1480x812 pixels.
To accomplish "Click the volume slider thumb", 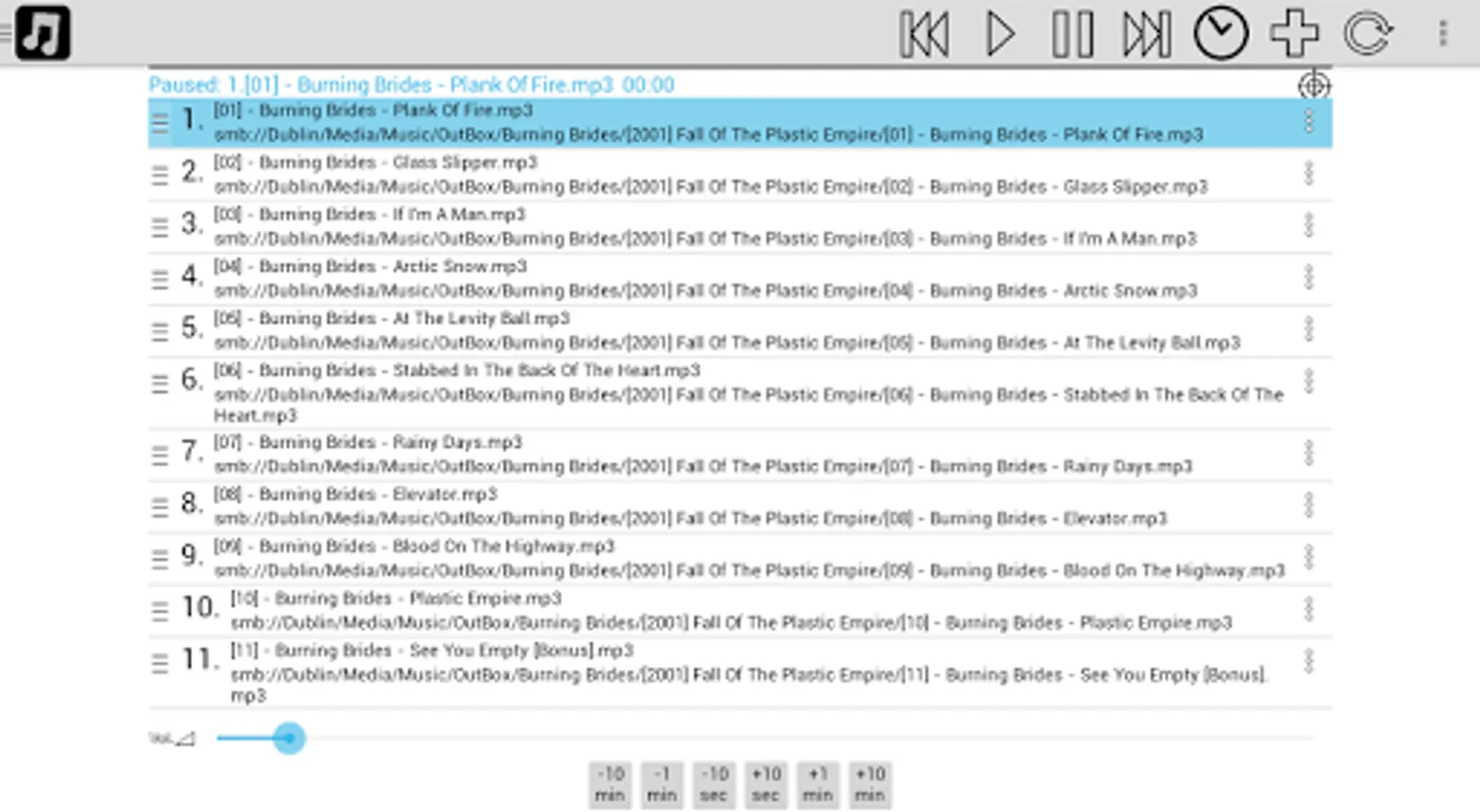I will tap(289, 738).
